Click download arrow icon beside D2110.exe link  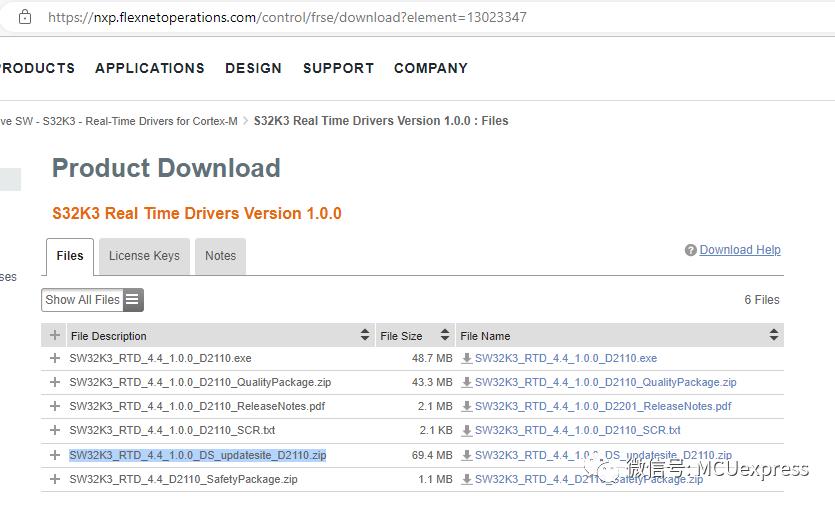pyautogui.click(x=466, y=358)
